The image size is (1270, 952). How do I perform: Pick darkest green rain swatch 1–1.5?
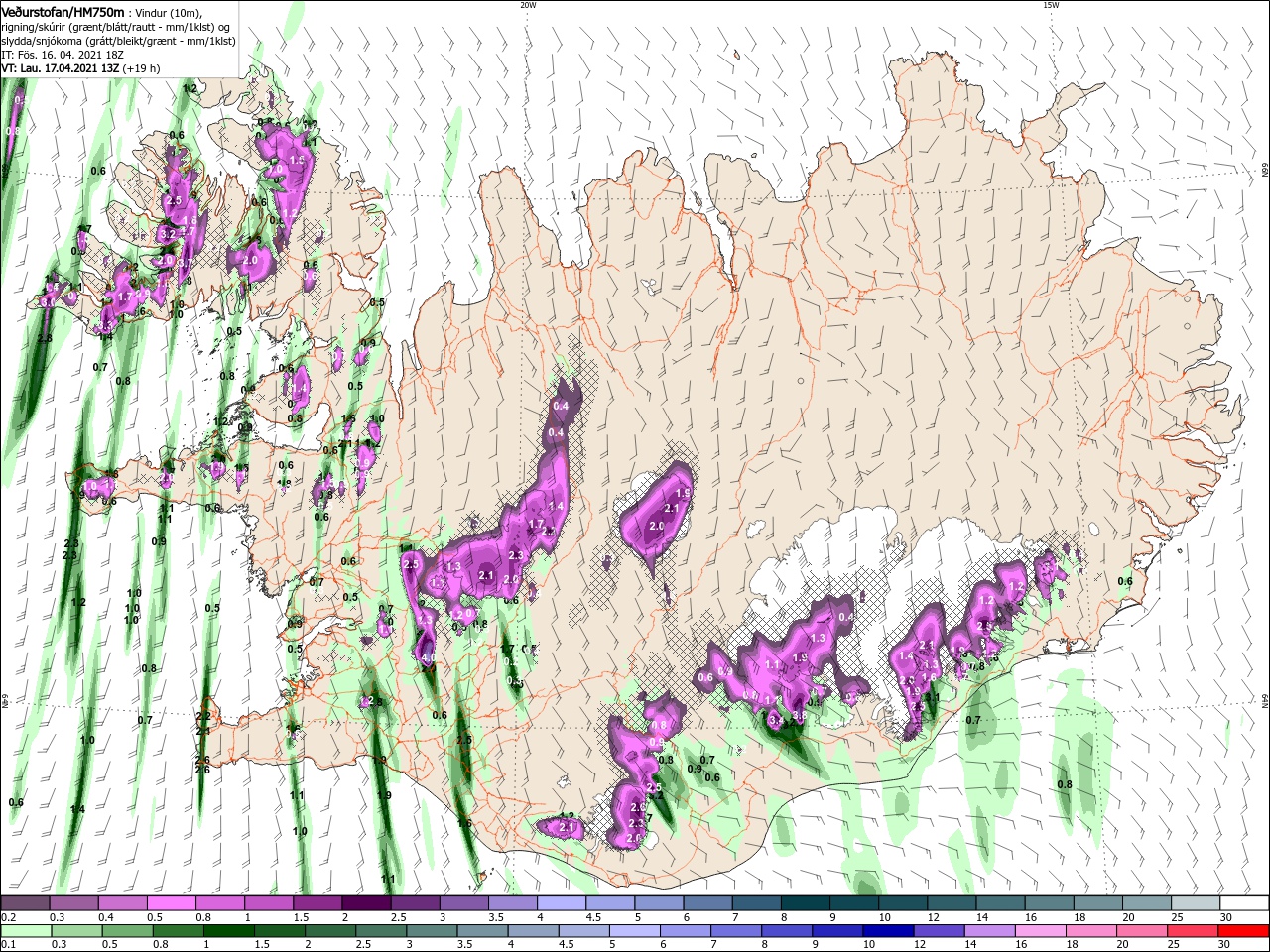pos(229,930)
